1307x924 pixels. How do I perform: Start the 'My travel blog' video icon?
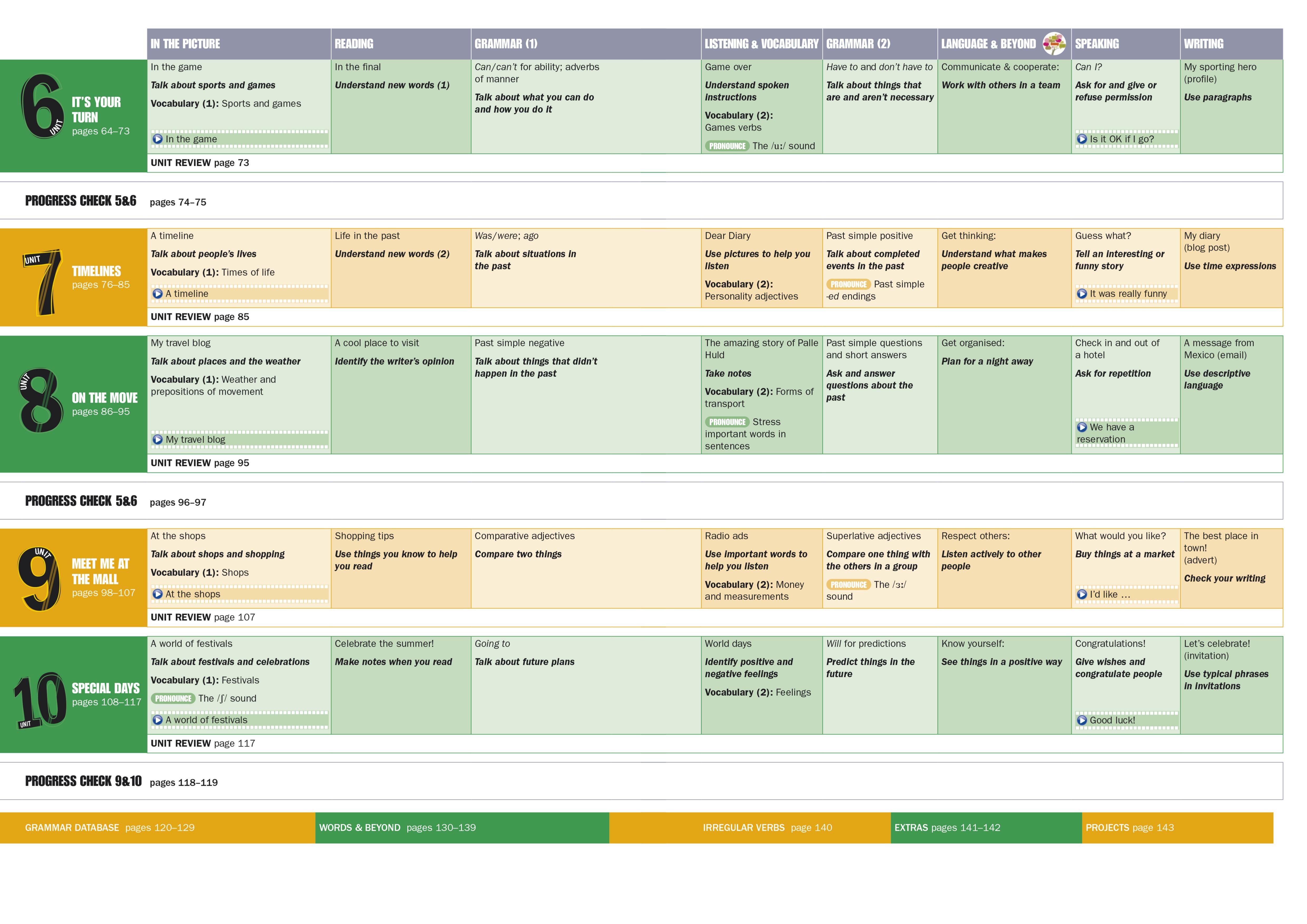tap(158, 439)
